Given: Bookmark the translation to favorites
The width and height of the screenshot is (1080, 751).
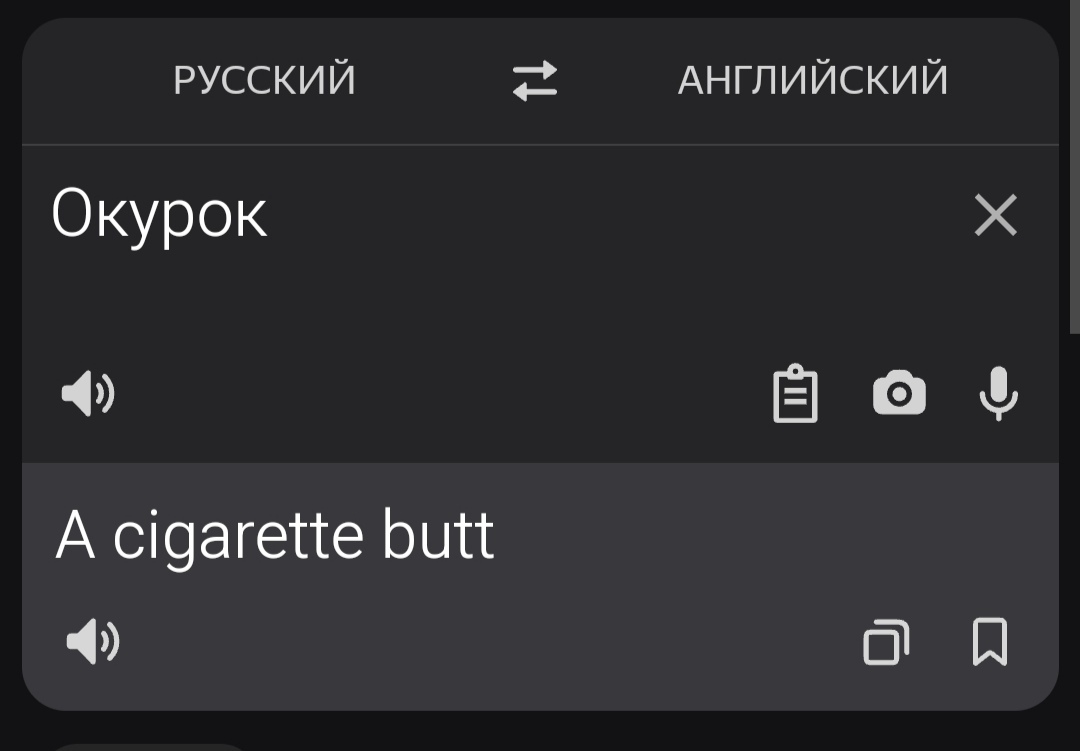Looking at the screenshot, I should point(990,642).
